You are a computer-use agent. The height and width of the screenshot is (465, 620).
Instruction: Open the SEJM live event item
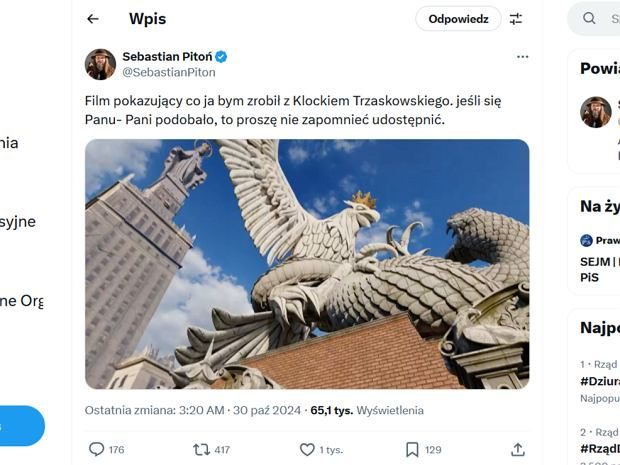[600, 269]
